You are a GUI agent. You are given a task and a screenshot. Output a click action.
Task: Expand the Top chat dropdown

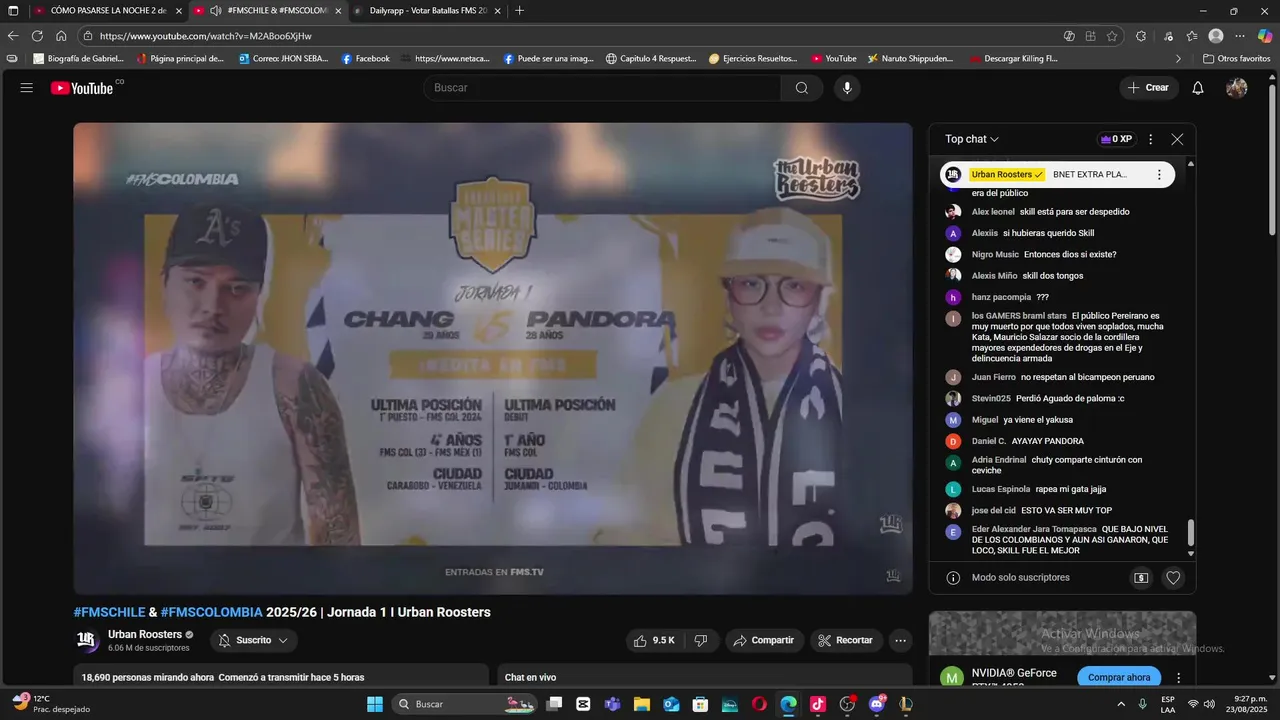(x=972, y=140)
